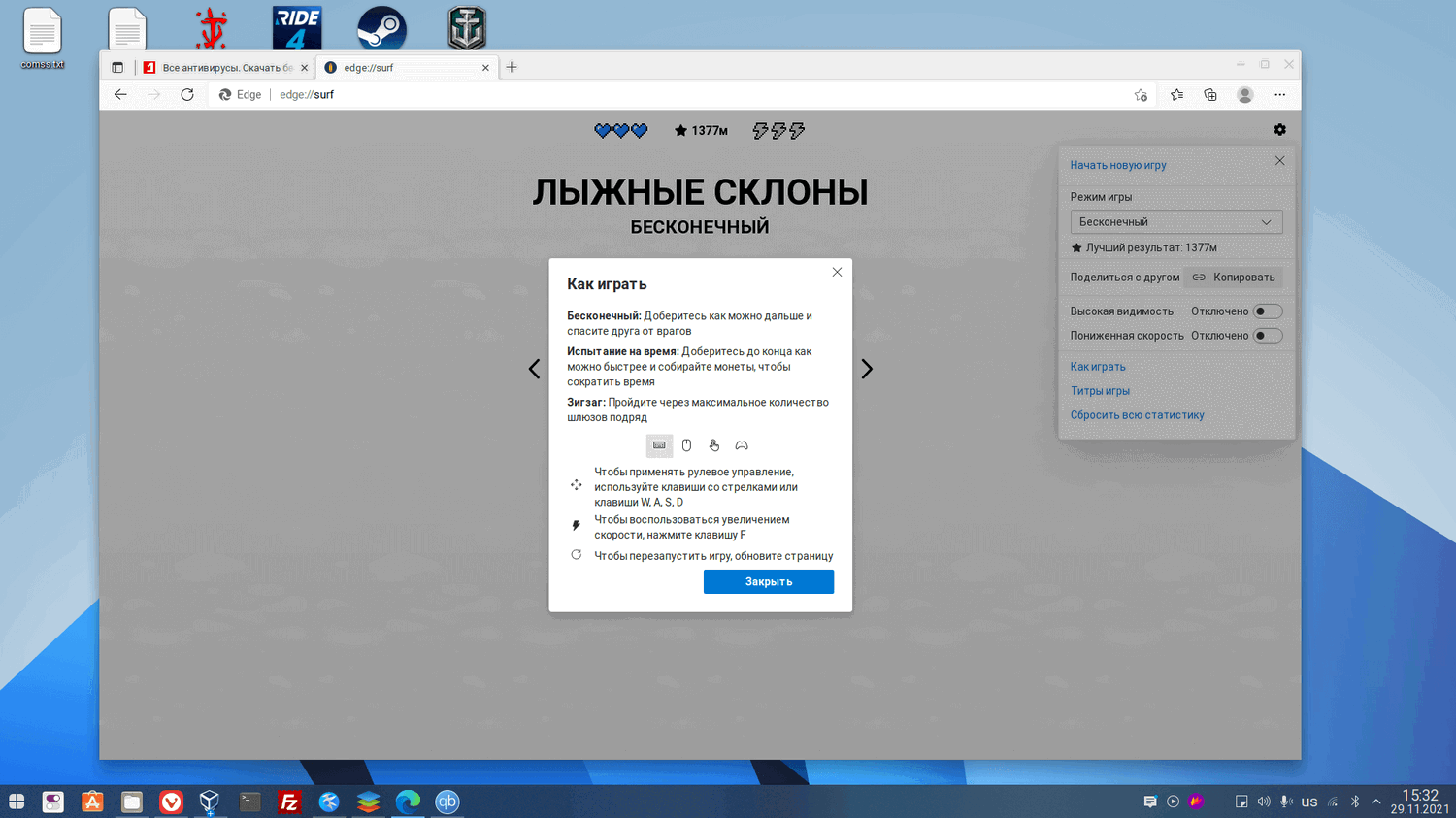Select the gamepad controls icon in the dialog
This screenshot has height=818, width=1456.
(x=742, y=445)
